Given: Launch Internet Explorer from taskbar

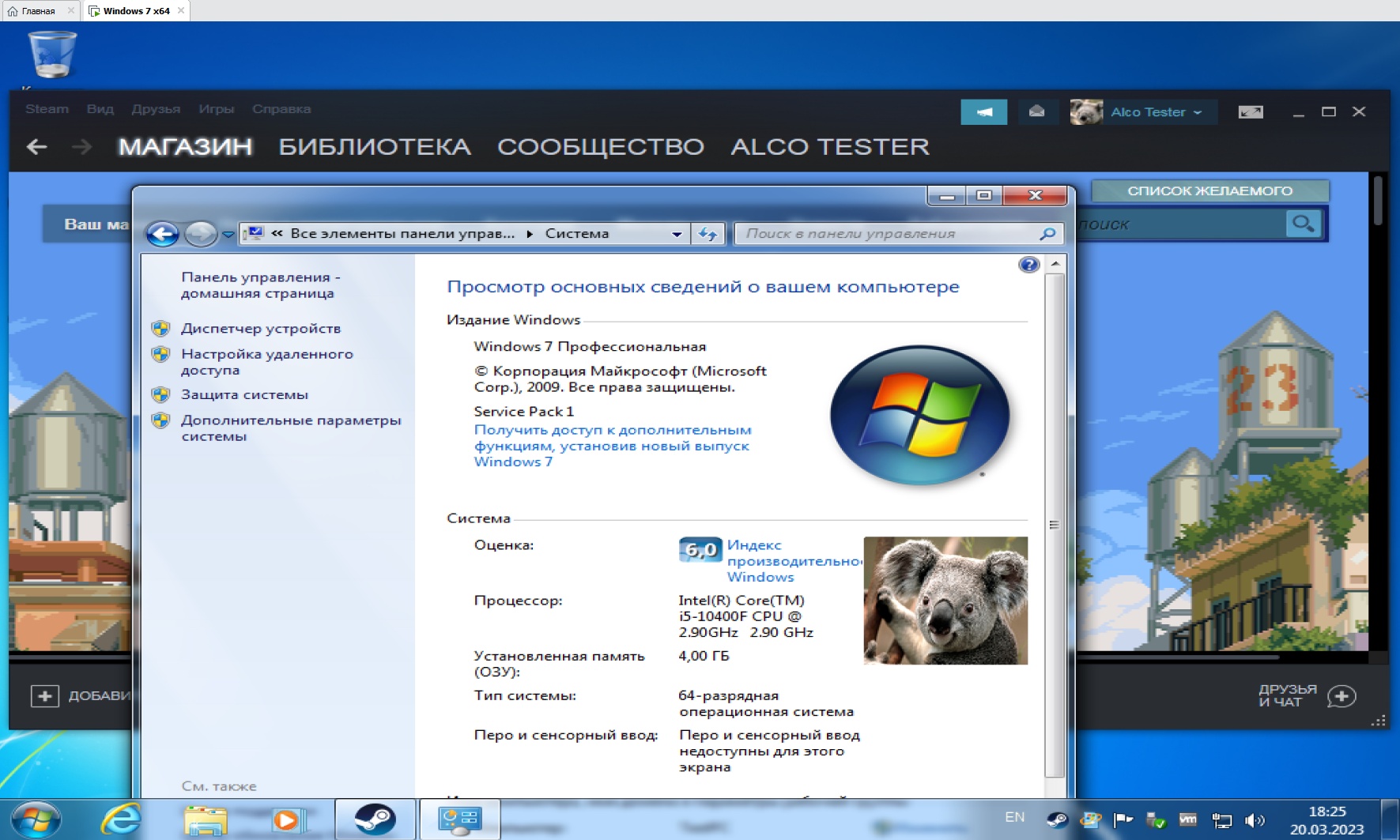Looking at the screenshot, I should click(120, 819).
